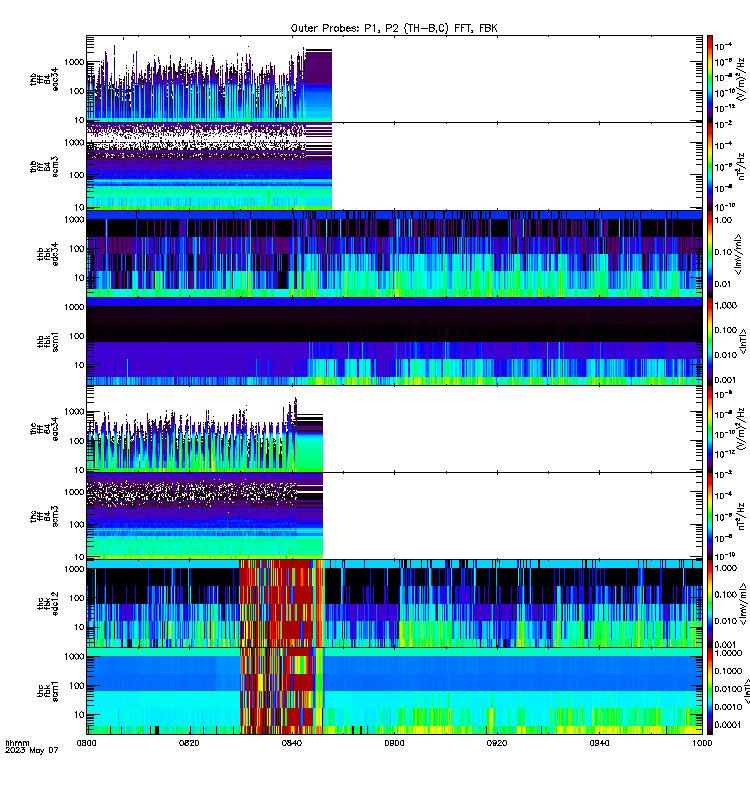The image size is (750, 800).
Task: Click the 10 frequency tick of thc fbk scm1
Action: tap(79, 715)
